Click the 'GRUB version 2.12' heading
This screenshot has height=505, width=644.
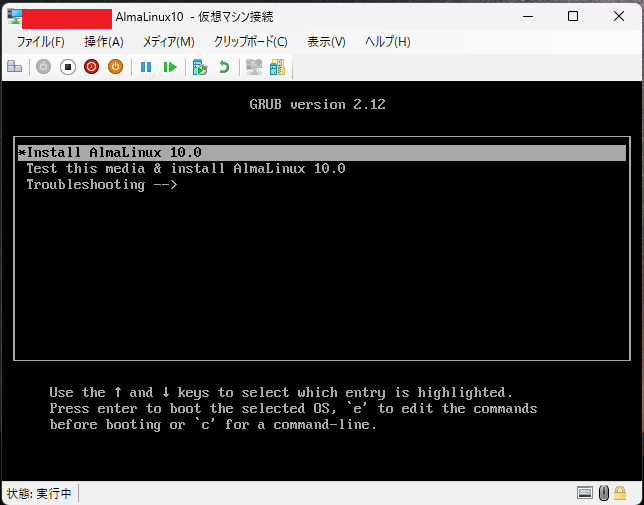pos(317,104)
